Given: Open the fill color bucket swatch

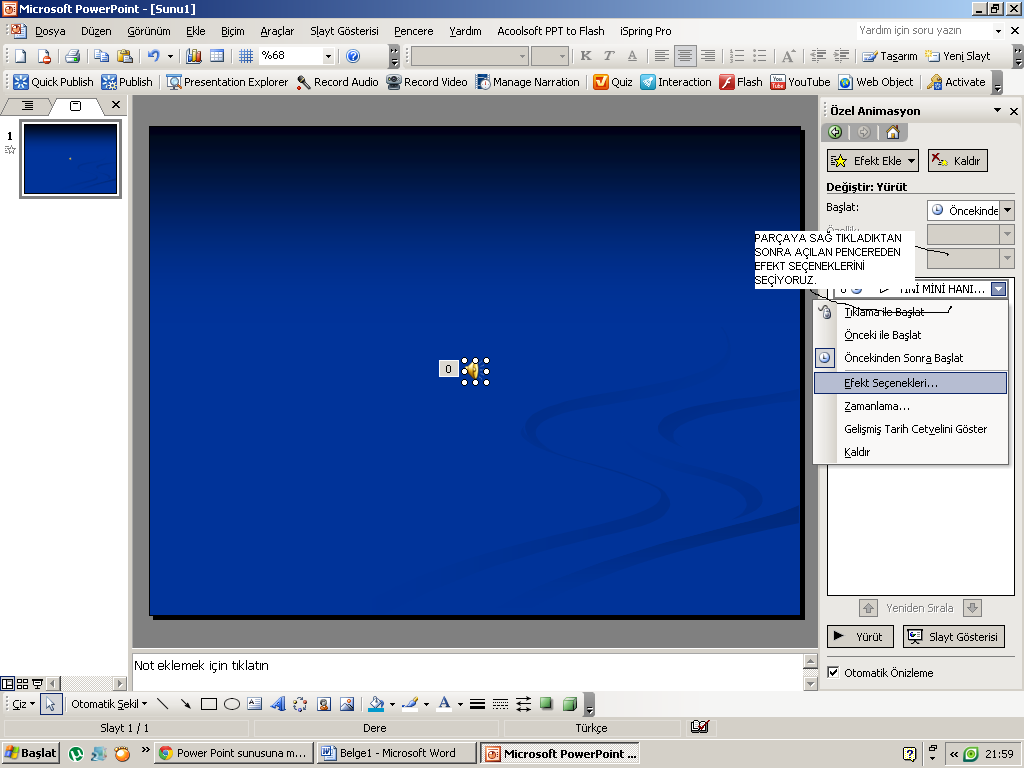Looking at the screenshot, I should pos(376,704).
